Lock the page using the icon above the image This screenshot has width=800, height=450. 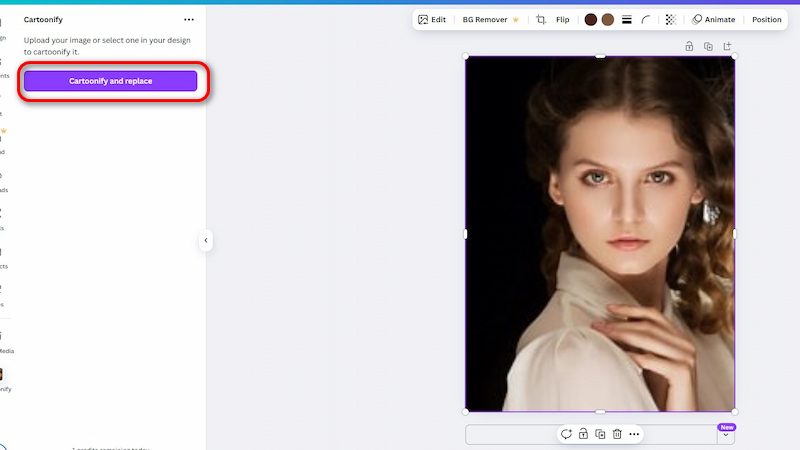(689, 46)
